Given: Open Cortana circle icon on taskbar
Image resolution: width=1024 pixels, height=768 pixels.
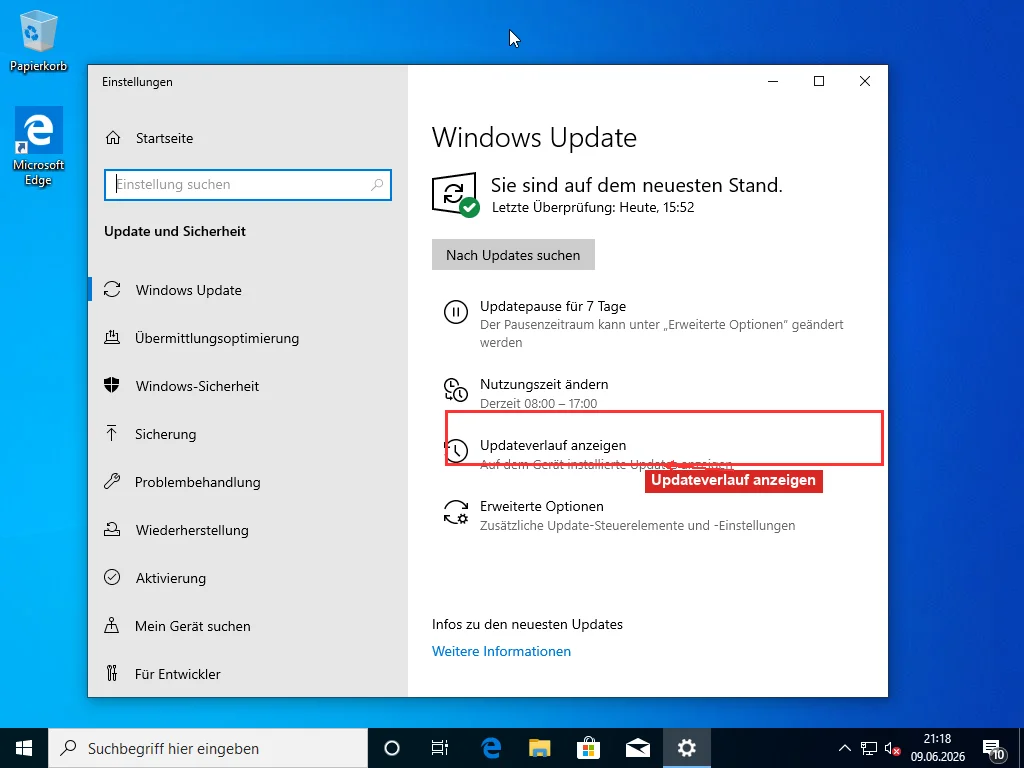Looking at the screenshot, I should (x=392, y=748).
